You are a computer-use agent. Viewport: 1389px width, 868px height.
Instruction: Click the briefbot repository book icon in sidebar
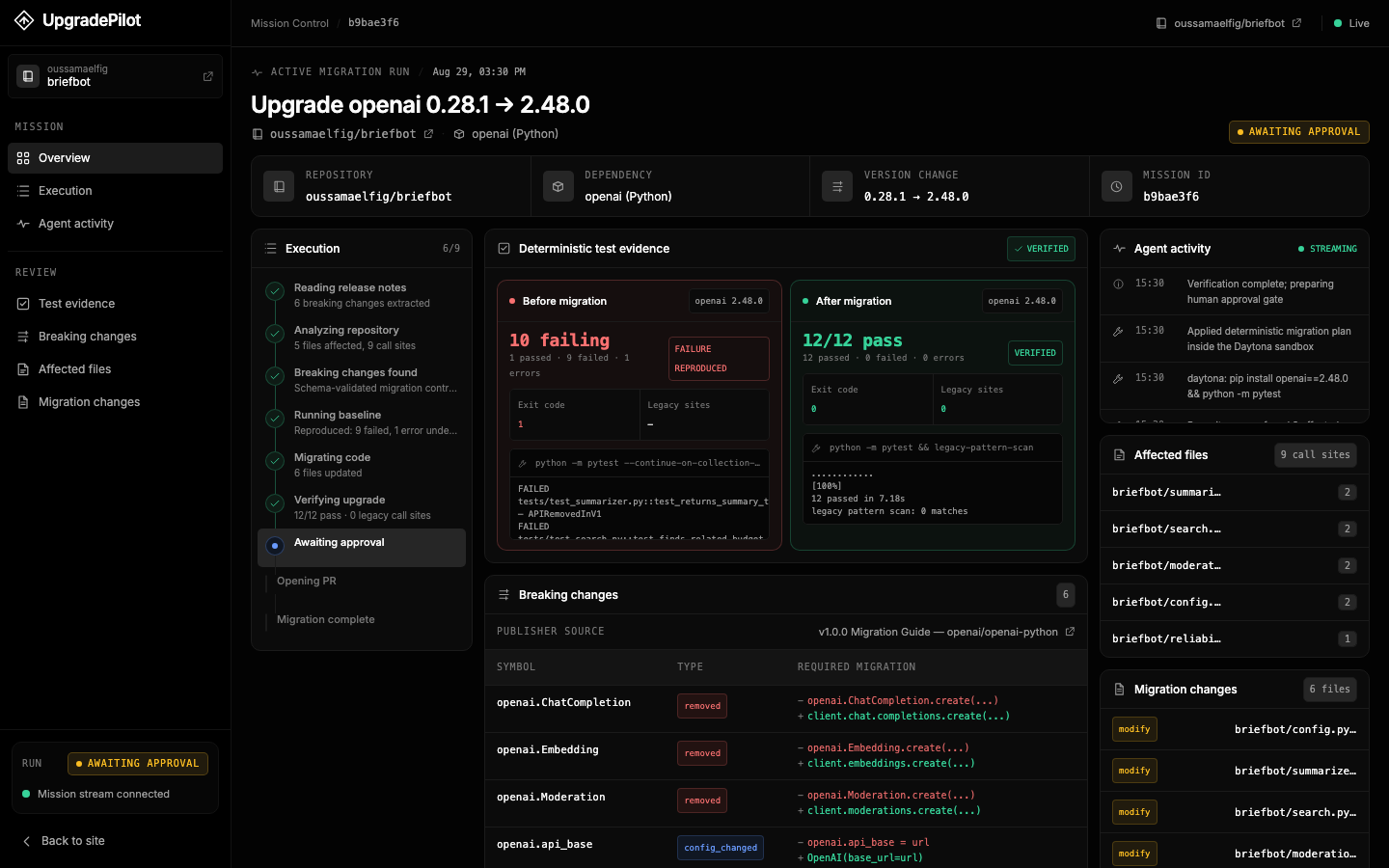[x=28, y=76]
